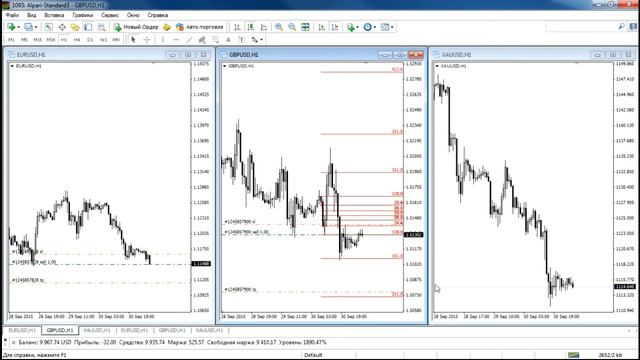The width and height of the screenshot is (640, 360).
Task: Open the Periods clock icon
Action: coord(368,27)
